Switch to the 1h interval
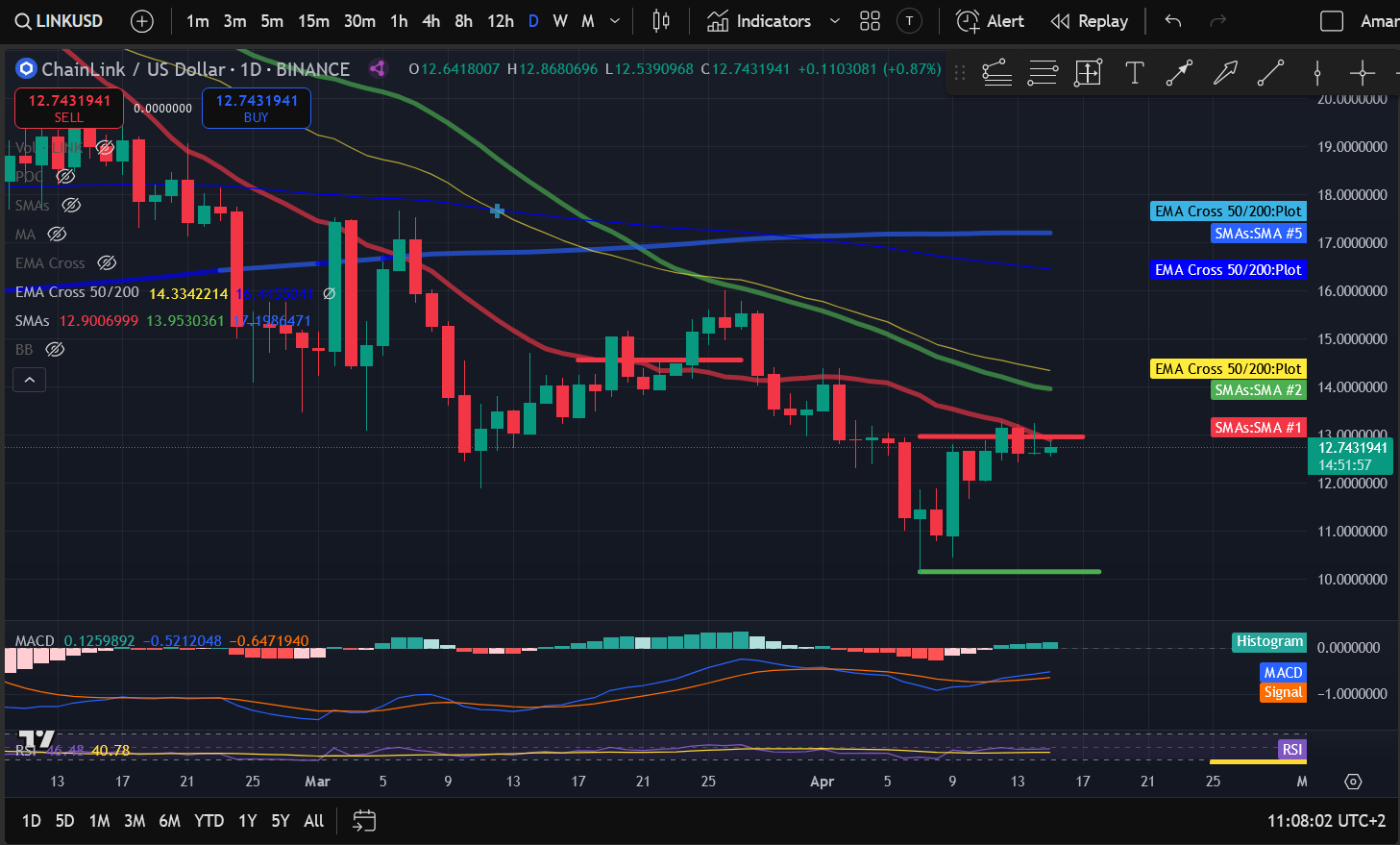 (x=399, y=21)
